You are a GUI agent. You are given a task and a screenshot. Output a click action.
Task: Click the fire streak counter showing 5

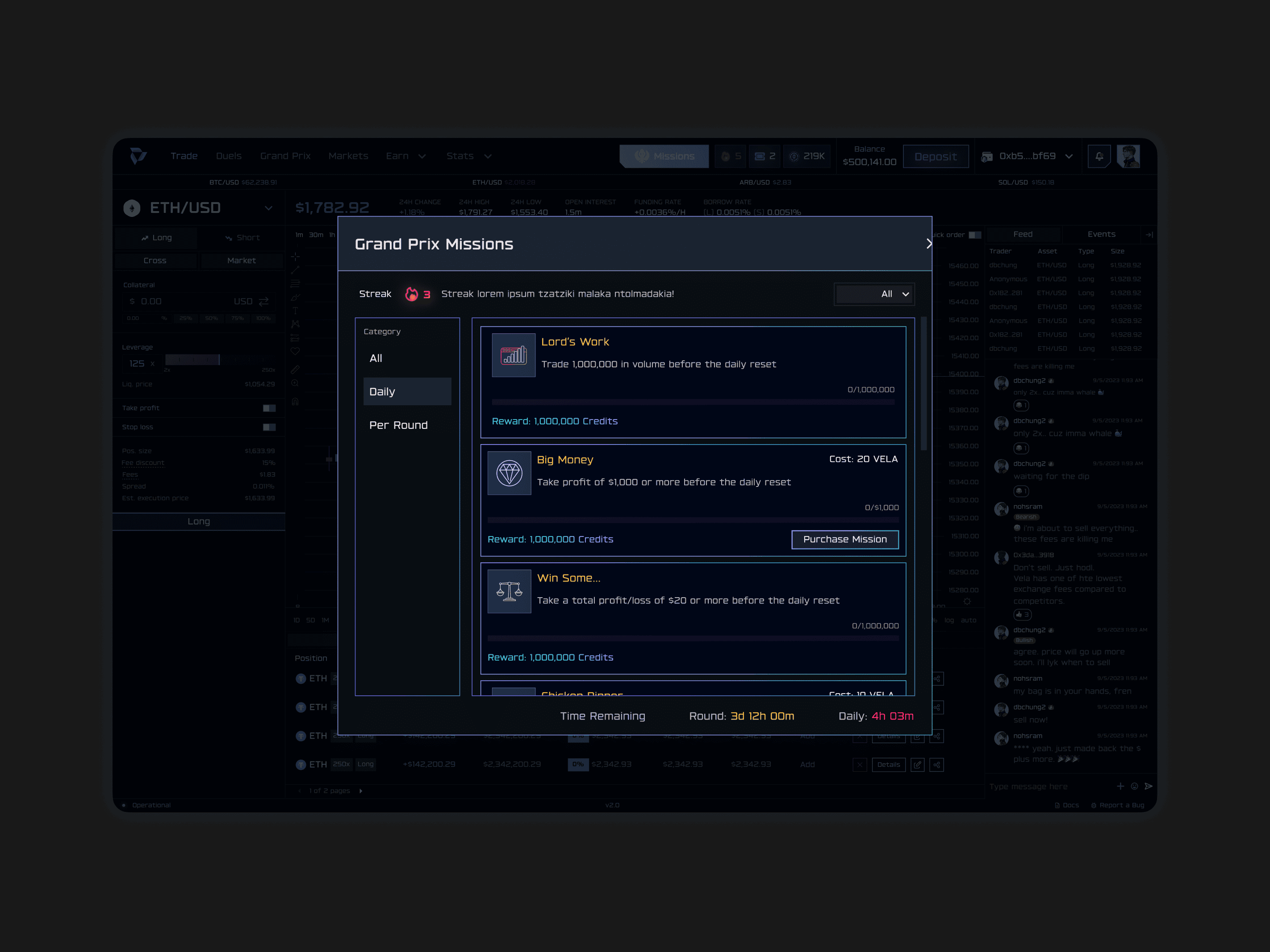[x=730, y=156]
